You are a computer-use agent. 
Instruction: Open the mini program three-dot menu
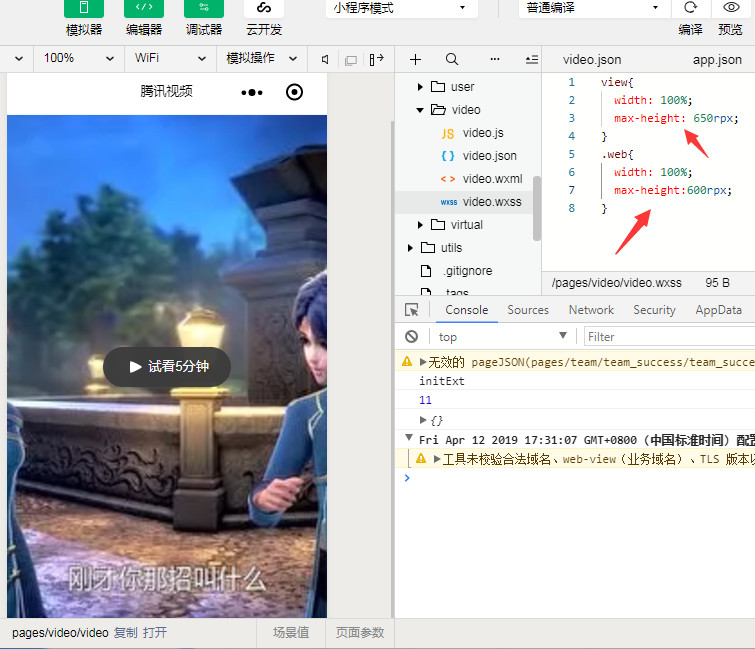[252, 92]
